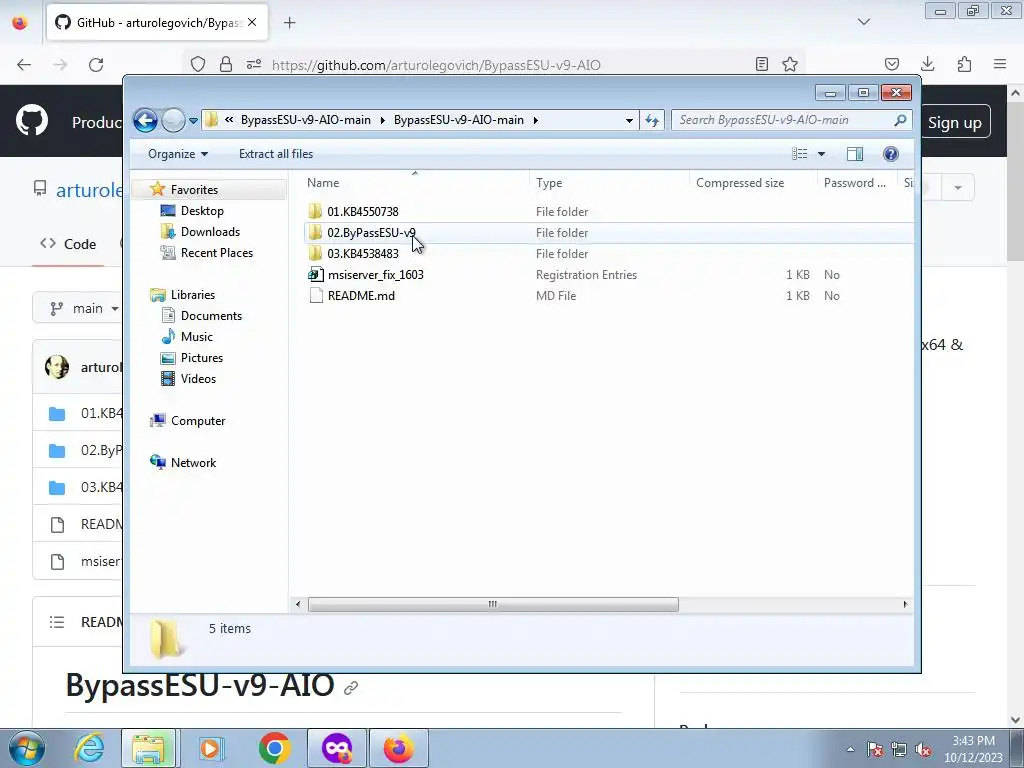Screen dimensions: 1024x768
Task: Open Videos library
Action: 198,379
